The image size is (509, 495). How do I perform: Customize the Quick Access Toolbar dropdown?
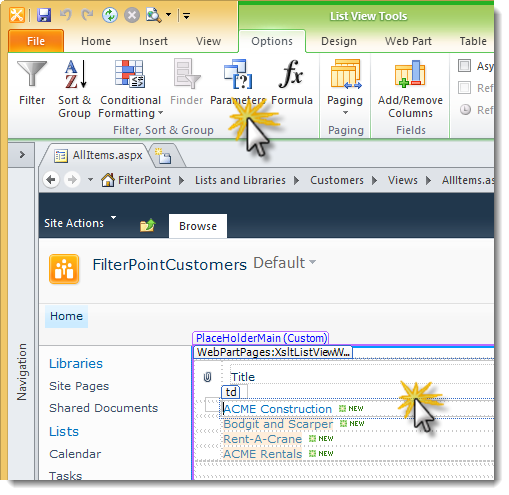(x=186, y=16)
